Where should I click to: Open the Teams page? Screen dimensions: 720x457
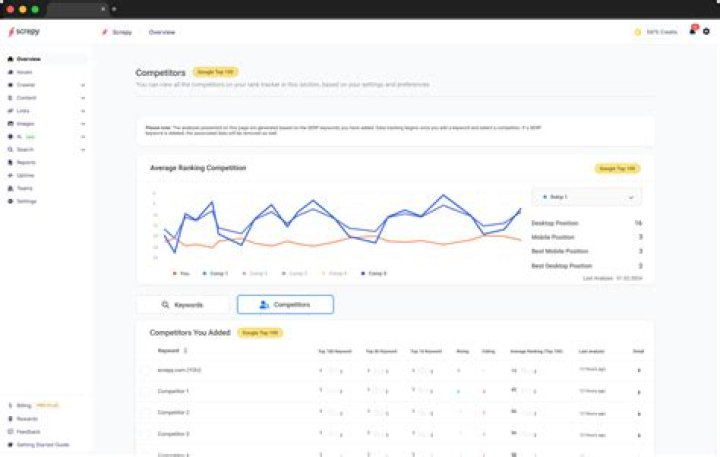(x=24, y=188)
